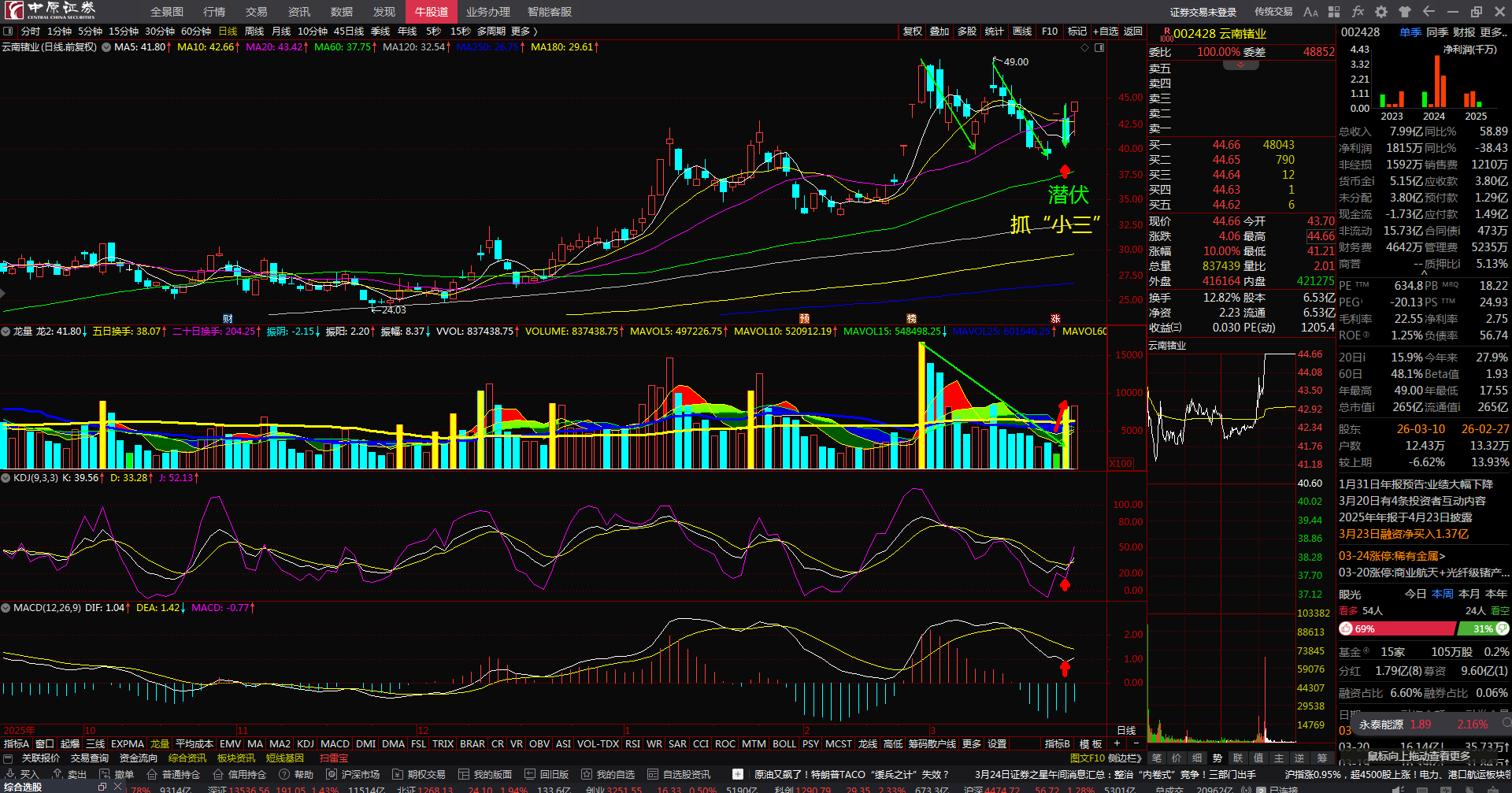
Task: Toggle the 势 side panel mode
Action: point(1217,758)
